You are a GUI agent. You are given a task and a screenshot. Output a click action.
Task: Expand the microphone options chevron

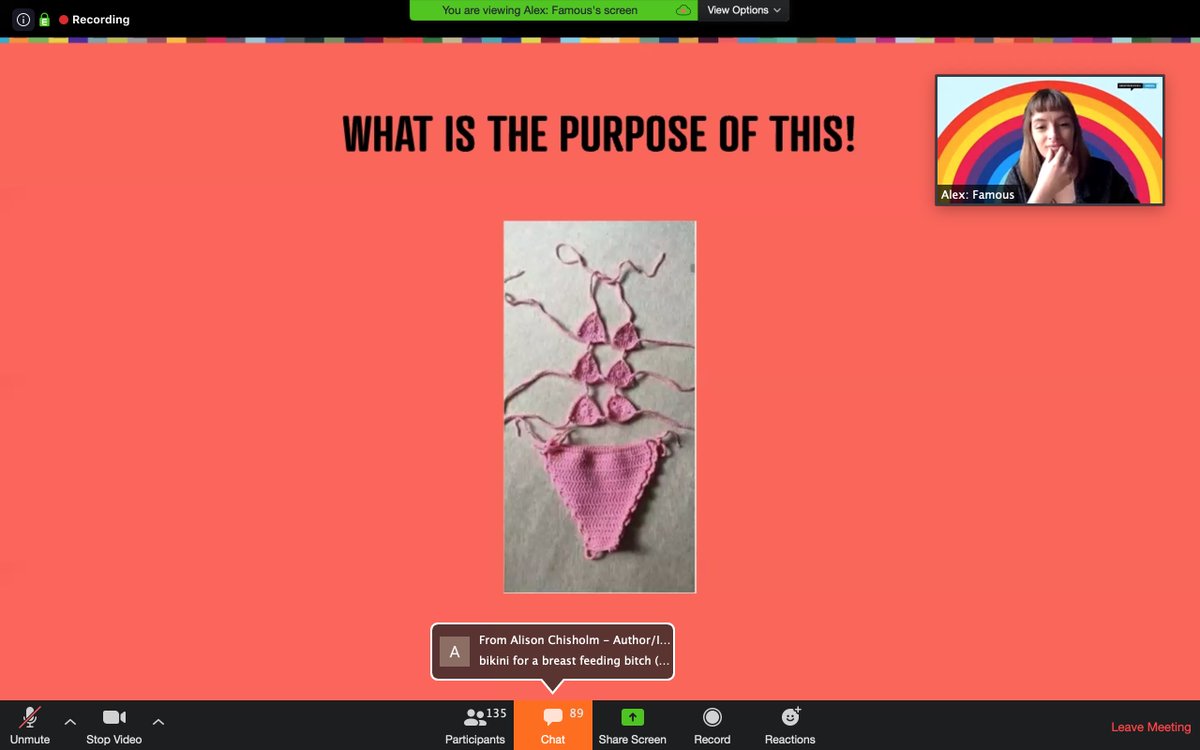(x=69, y=720)
